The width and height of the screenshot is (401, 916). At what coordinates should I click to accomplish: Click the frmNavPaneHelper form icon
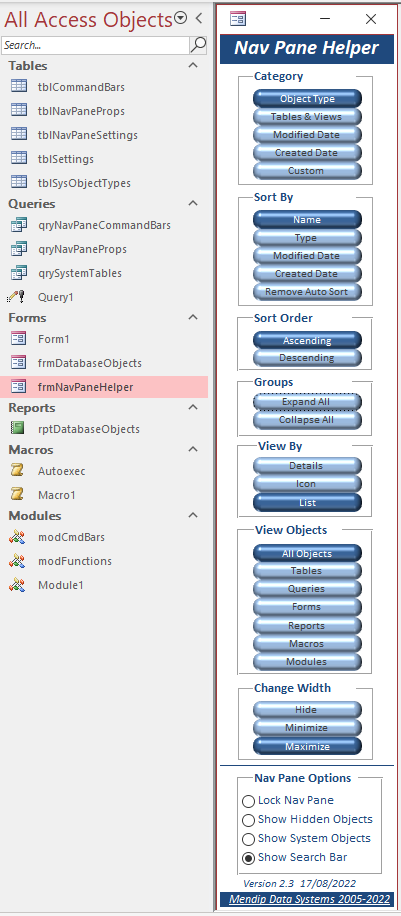[19, 387]
